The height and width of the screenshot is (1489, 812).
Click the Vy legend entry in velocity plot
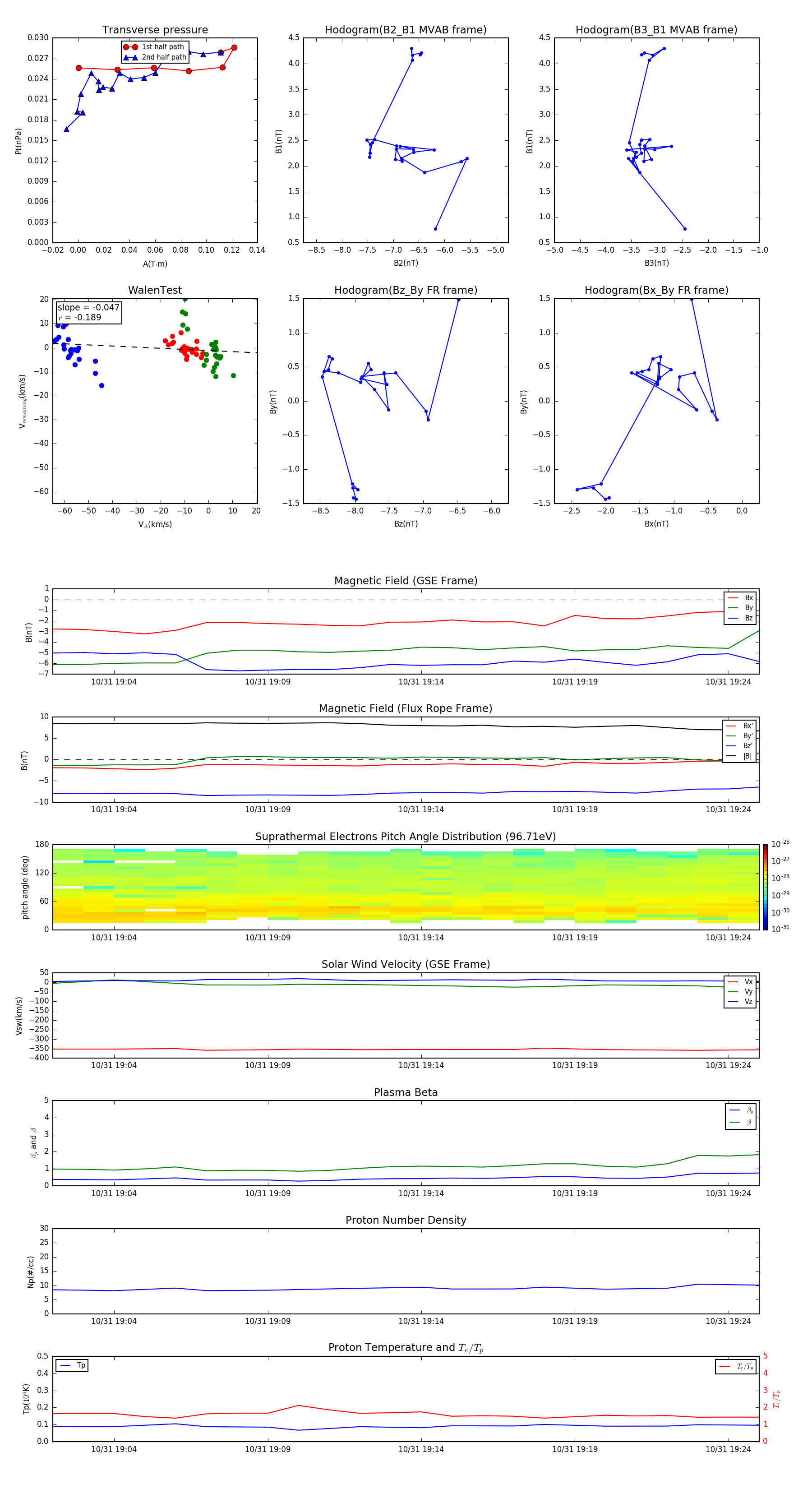[x=740, y=991]
